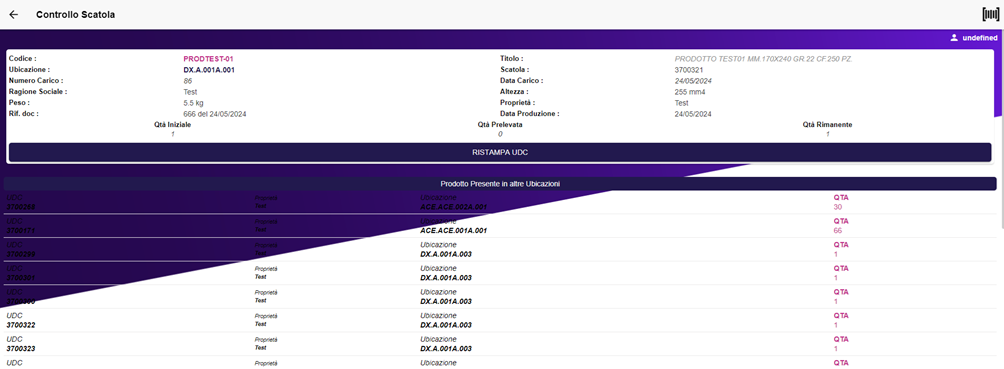Select UDC row 3700299

[500, 250]
